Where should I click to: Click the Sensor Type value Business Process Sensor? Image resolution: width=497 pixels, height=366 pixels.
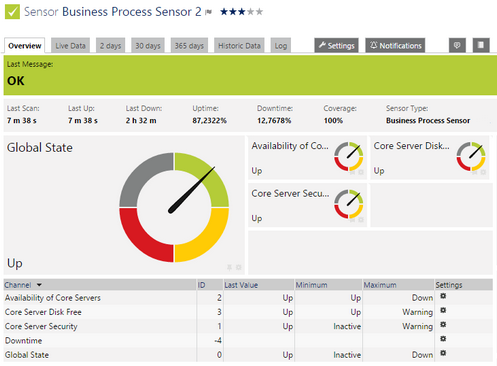pyautogui.click(x=428, y=121)
